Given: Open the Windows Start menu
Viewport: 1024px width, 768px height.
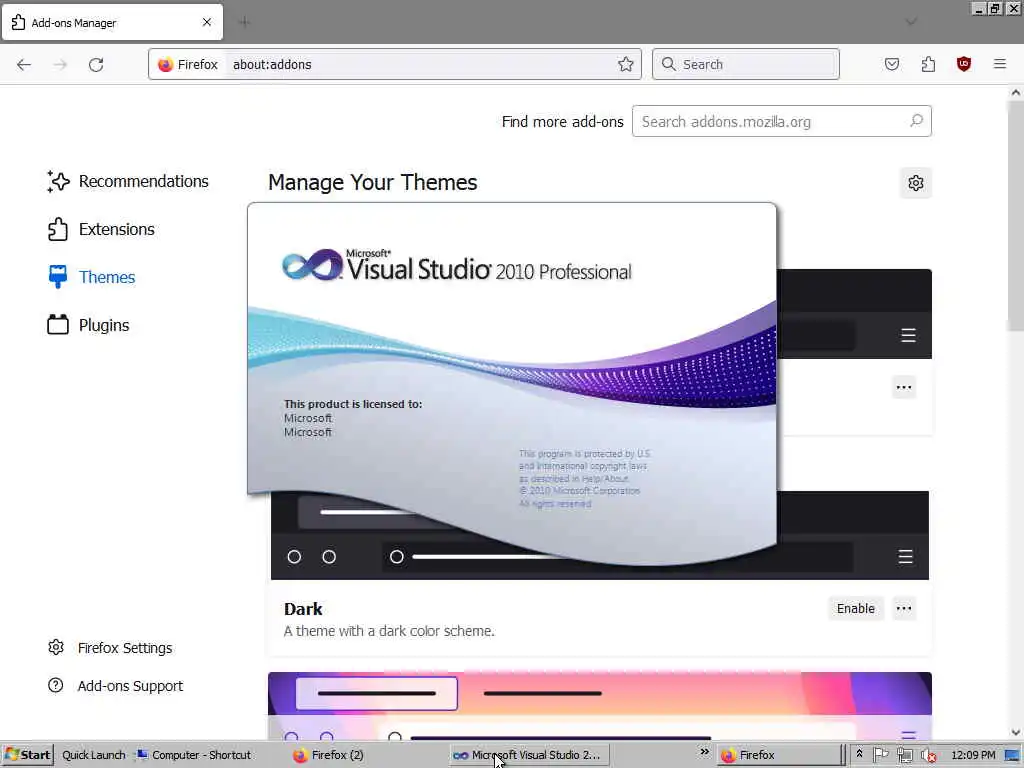Looking at the screenshot, I should (x=27, y=755).
